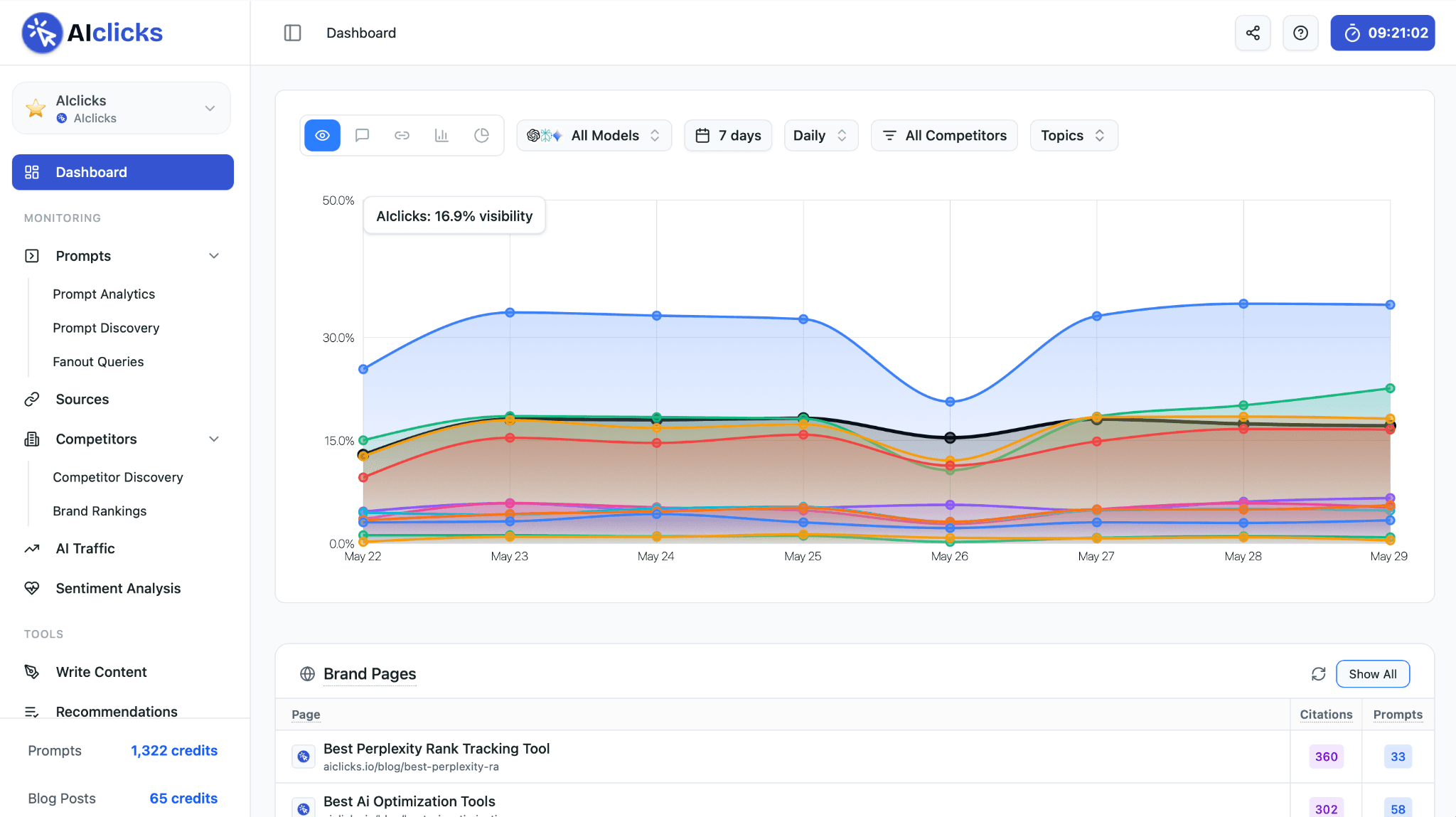Click the Show All button
The height and width of the screenshot is (817, 1456).
tap(1372, 673)
